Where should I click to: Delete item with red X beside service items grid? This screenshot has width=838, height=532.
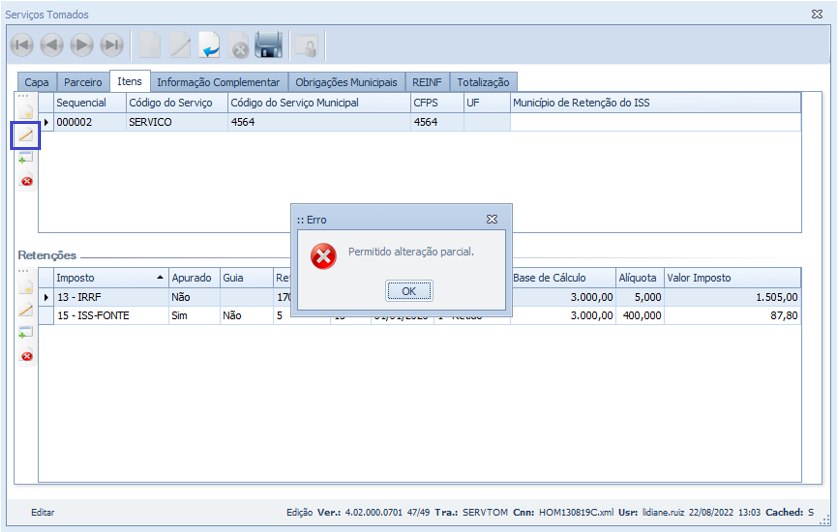point(26,181)
